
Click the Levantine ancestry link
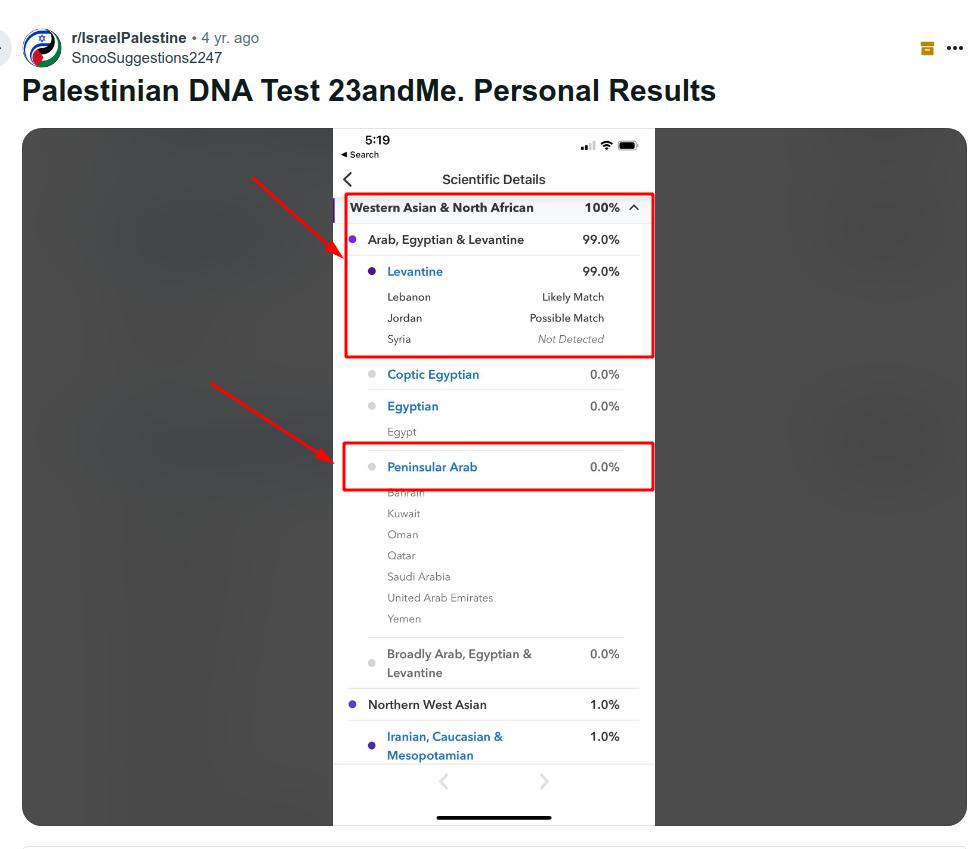415,272
